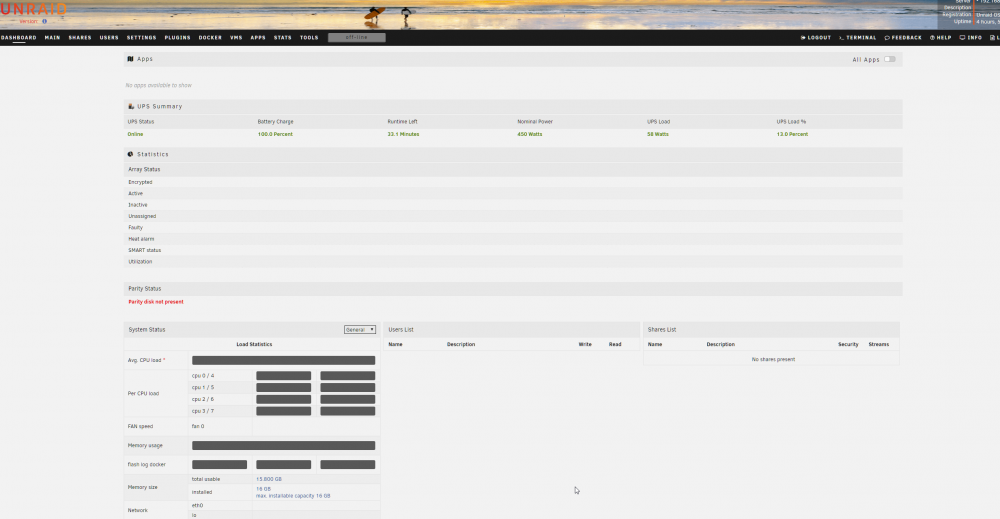Click the Shares List 'Security' column header
Screen dimensions: 1000x519
[848, 344]
